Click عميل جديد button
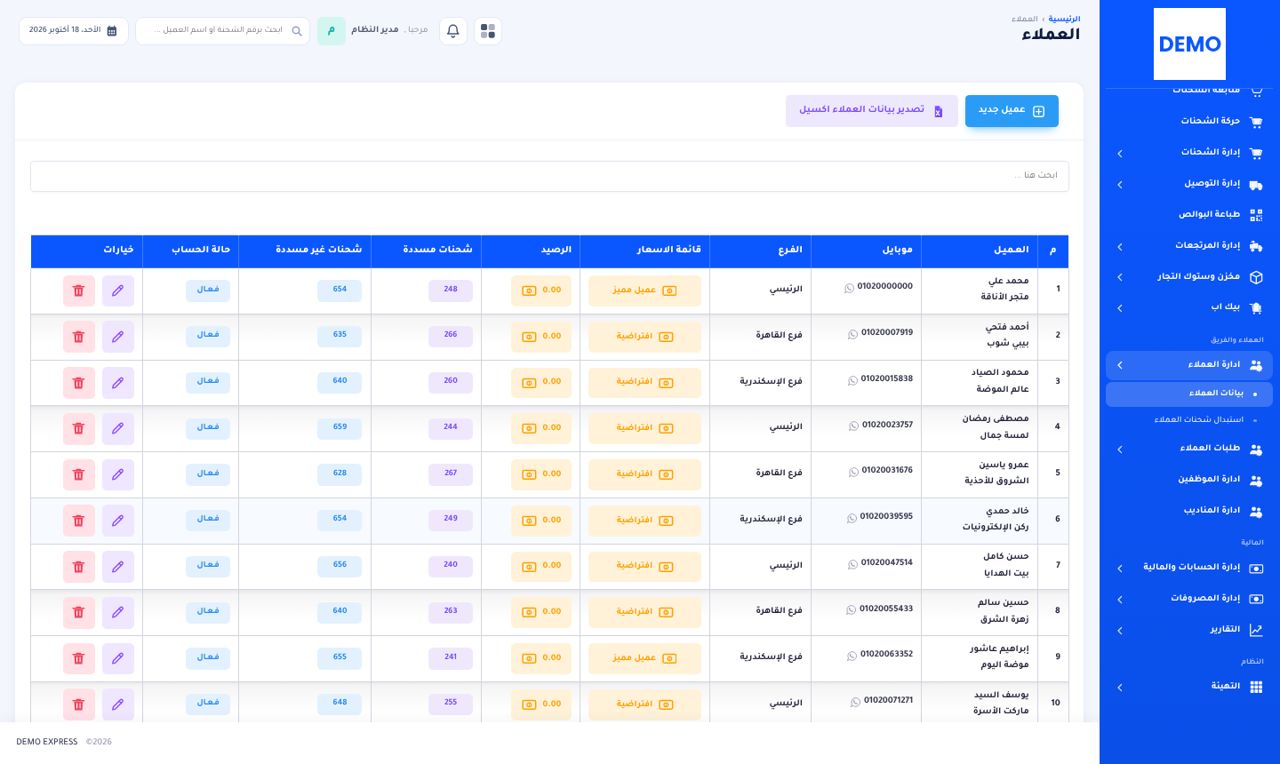Viewport: 1280px width, 764px height. (1011, 111)
